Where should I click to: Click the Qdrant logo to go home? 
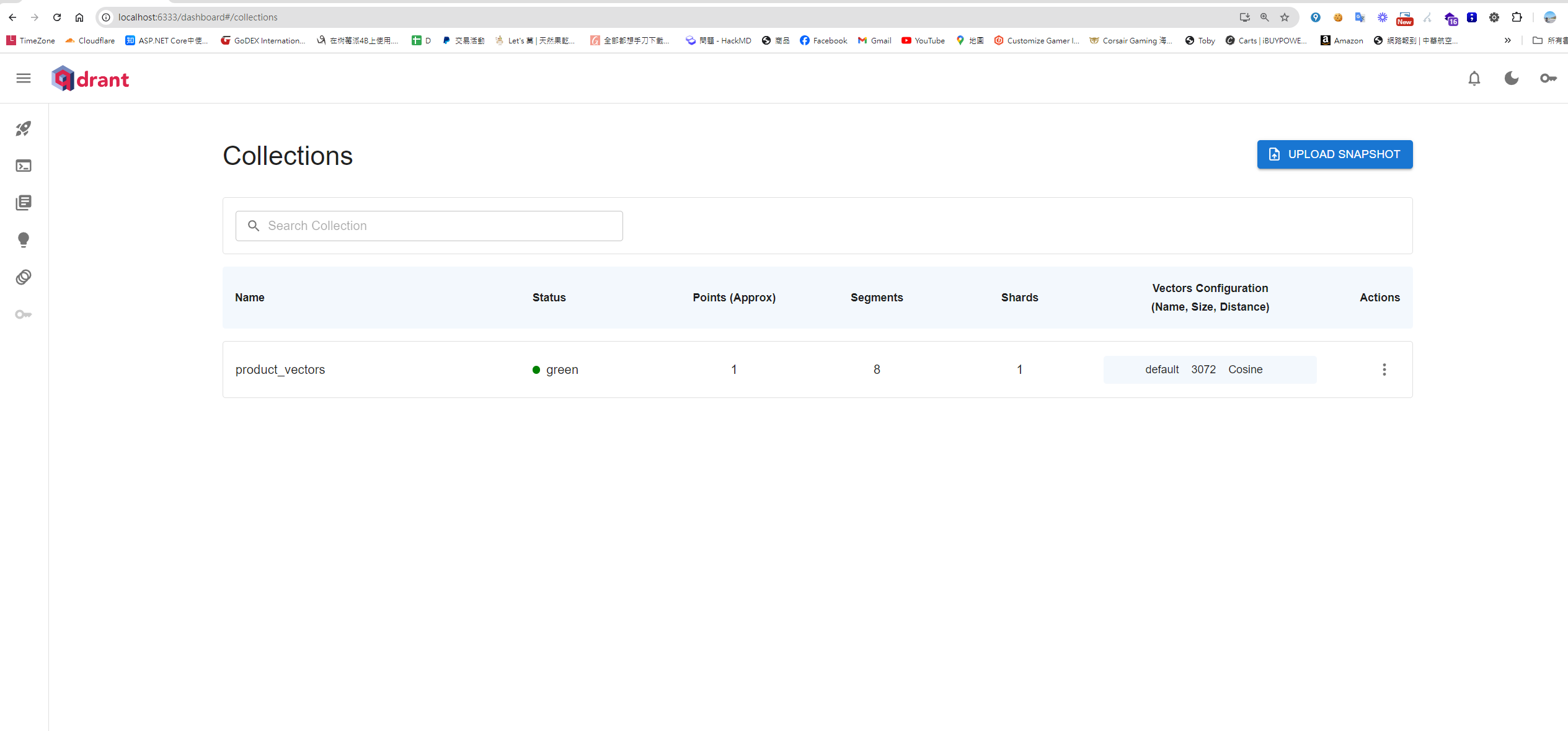pos(90,78)
